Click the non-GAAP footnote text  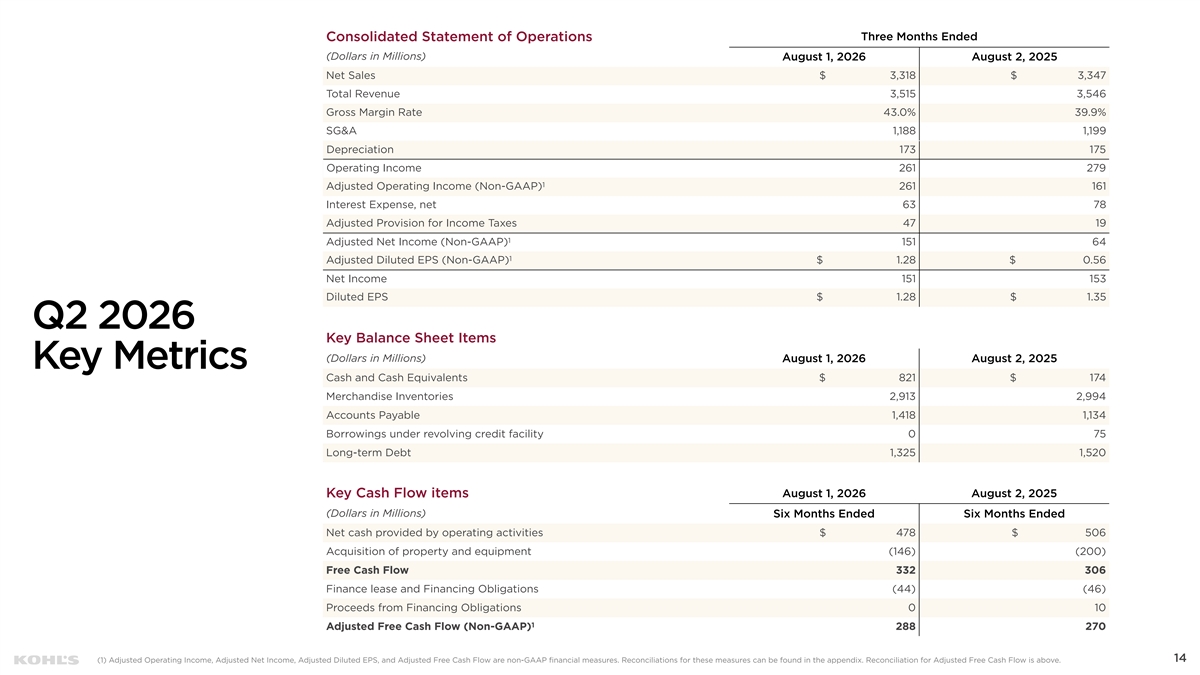coord(579,660)
